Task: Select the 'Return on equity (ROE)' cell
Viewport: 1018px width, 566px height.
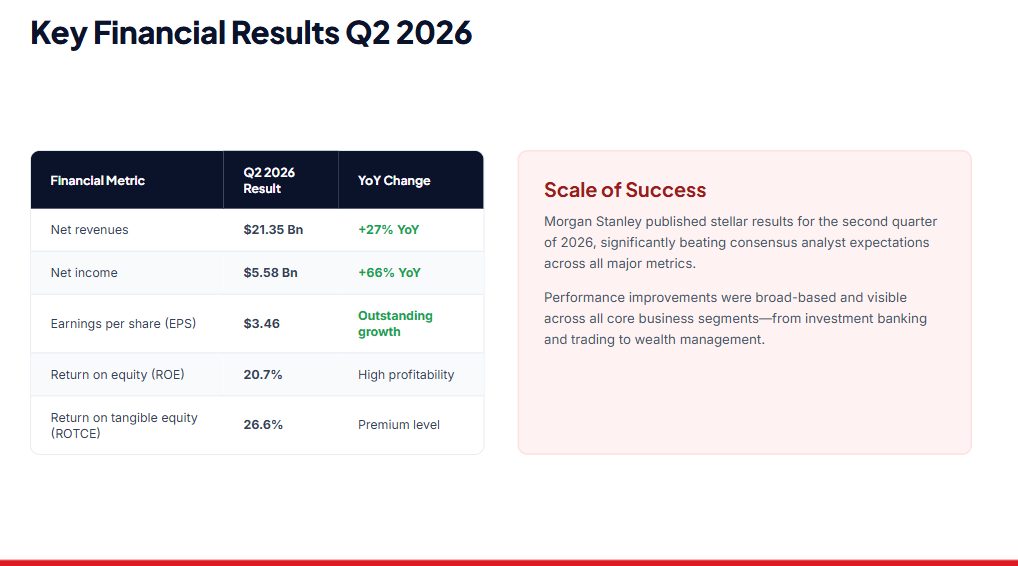Action: coord(118,375)
